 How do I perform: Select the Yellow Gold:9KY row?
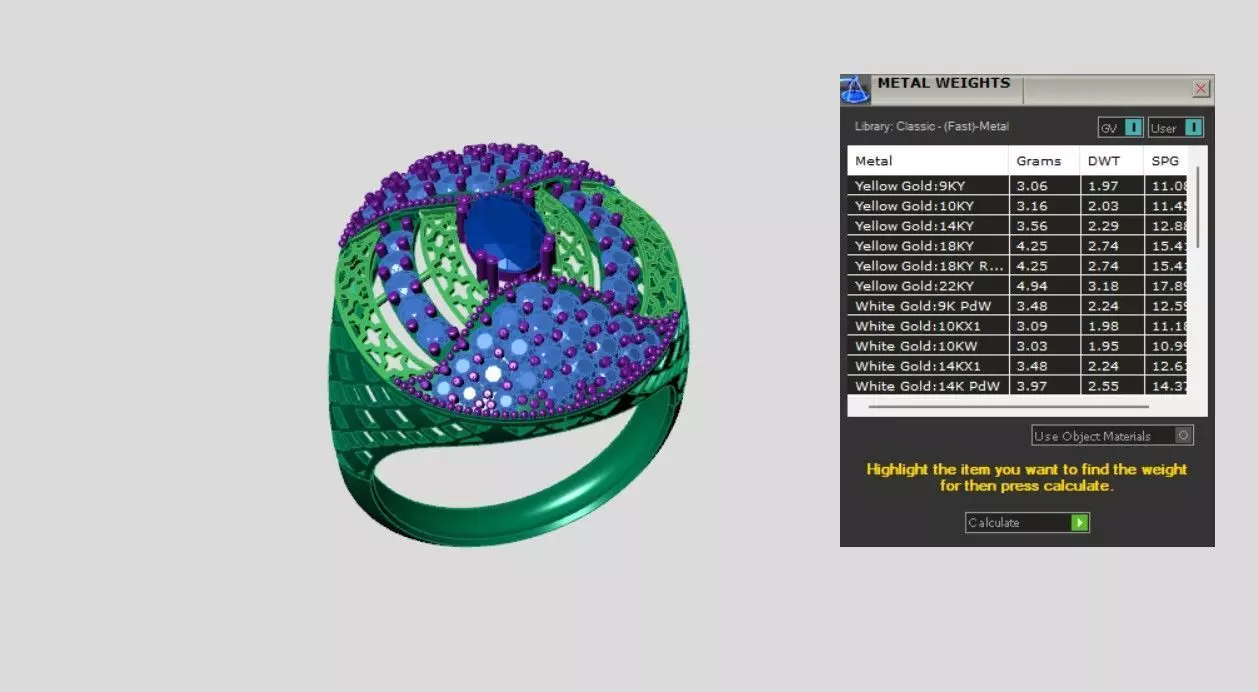tap(1017, 186)
